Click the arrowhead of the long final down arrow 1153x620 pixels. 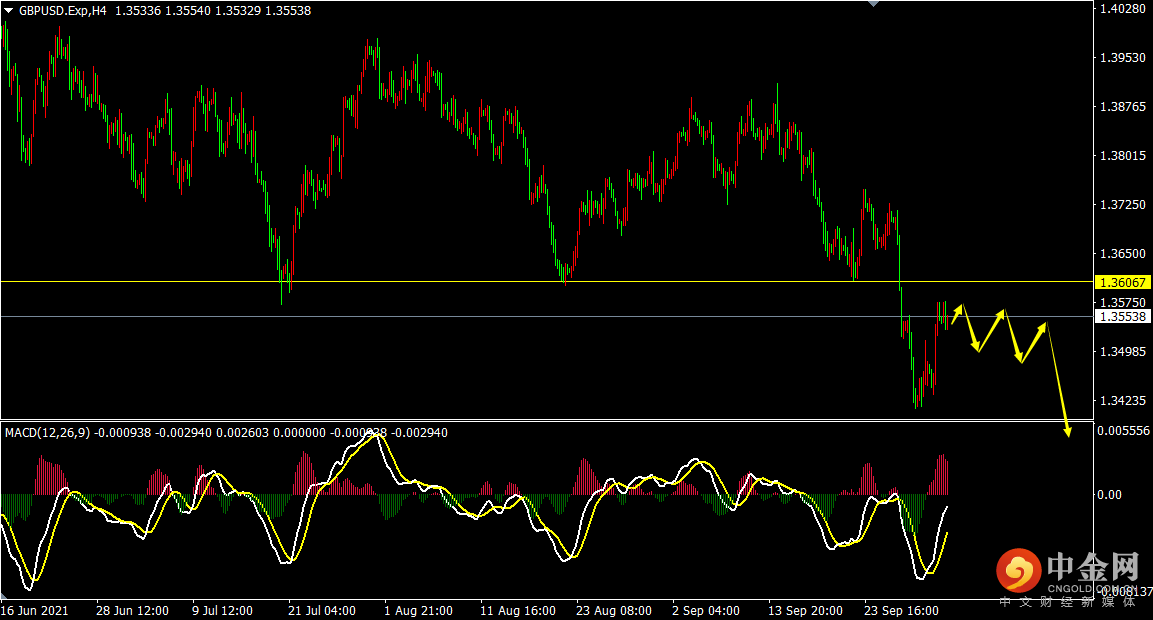click(x=1067, y=432)
